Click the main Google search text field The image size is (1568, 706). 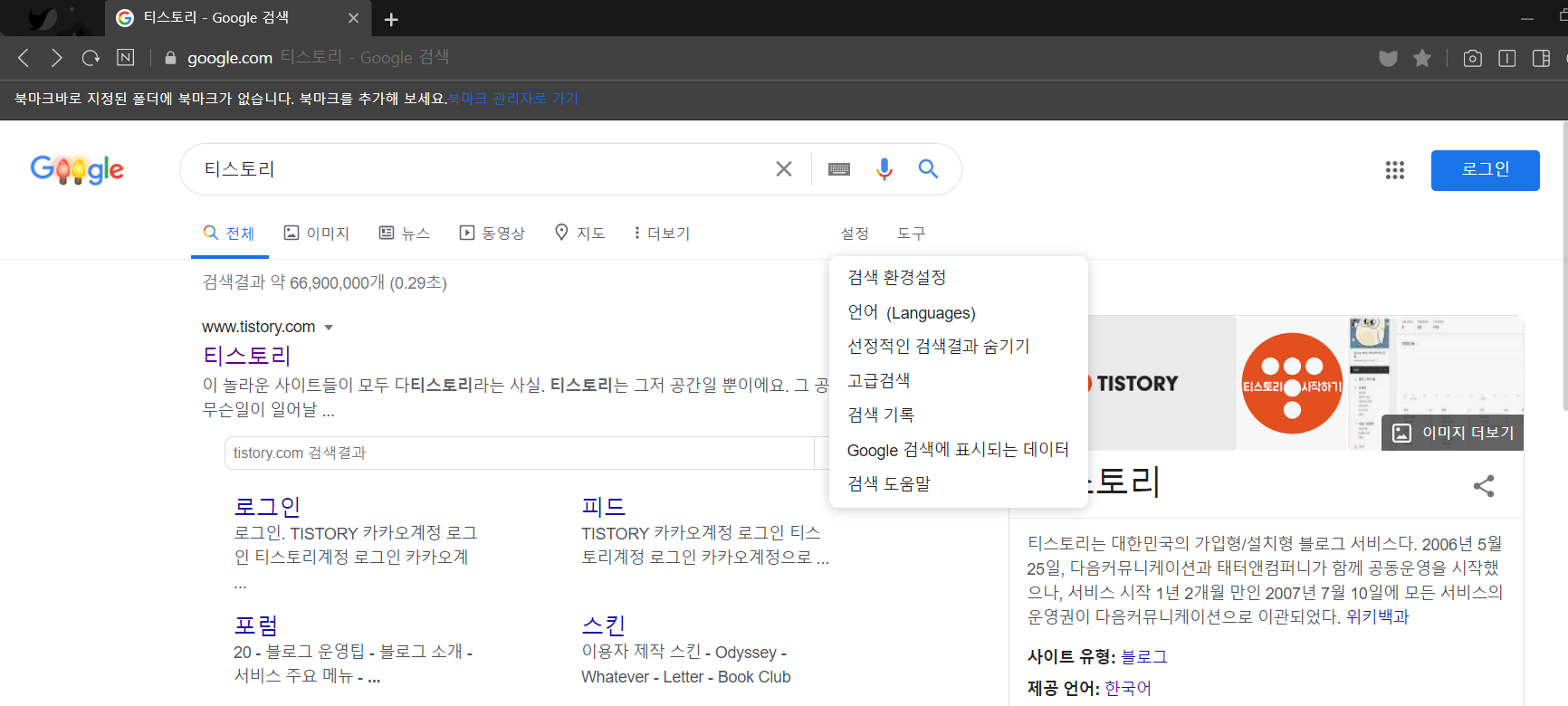480,169
